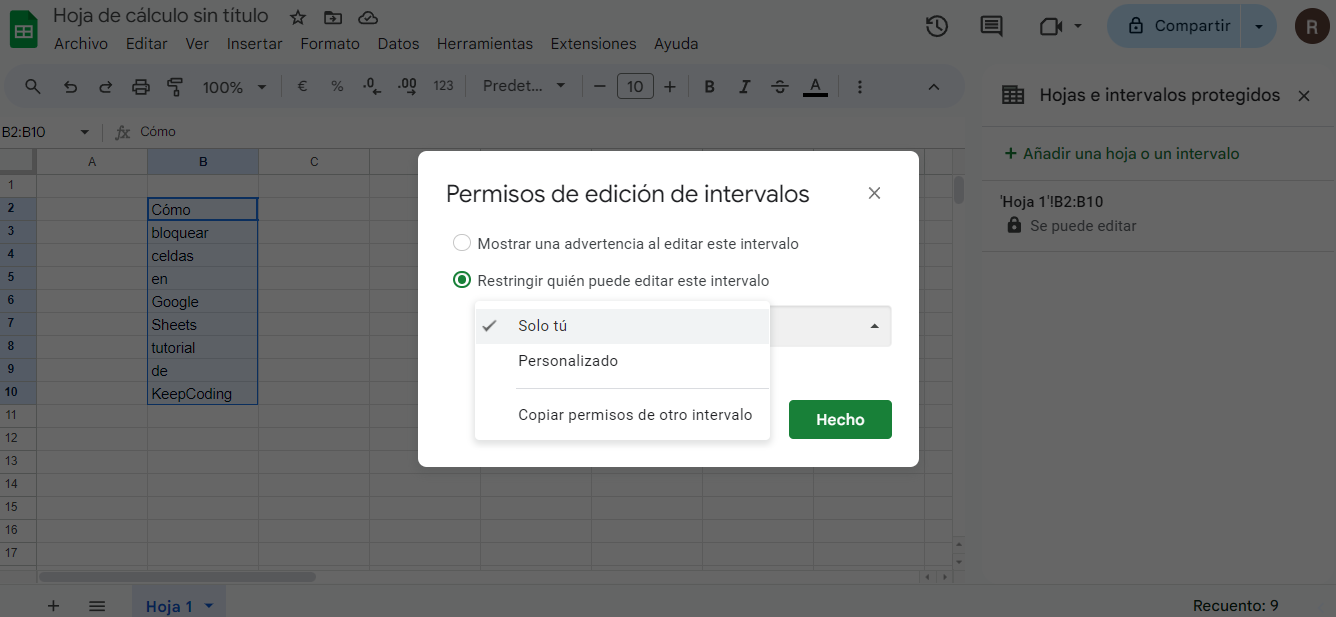The image size is (1336, 617).
Task: Click the font size field
Action: point(635,87)
